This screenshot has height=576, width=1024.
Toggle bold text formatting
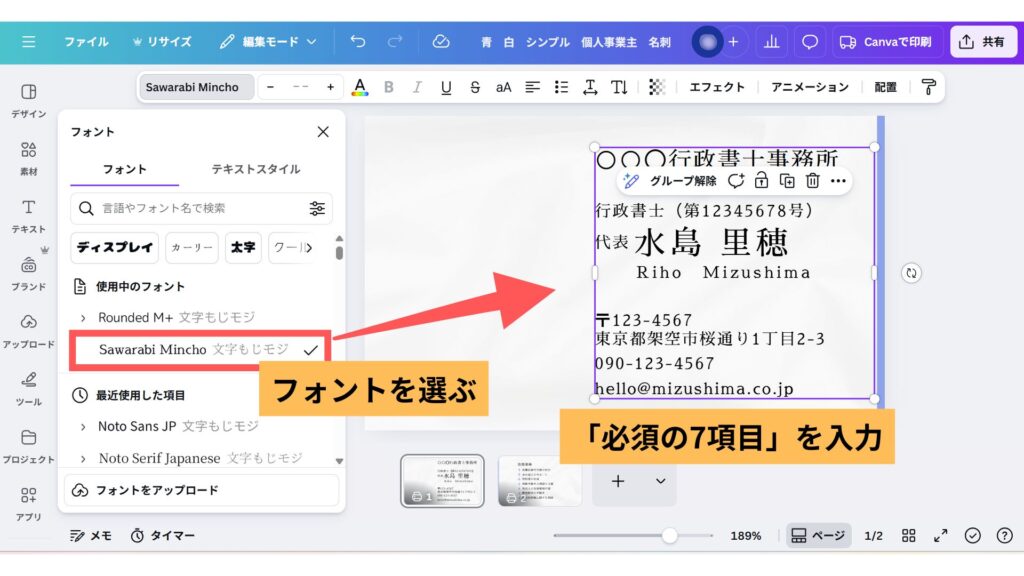click(x=389, y=87)
